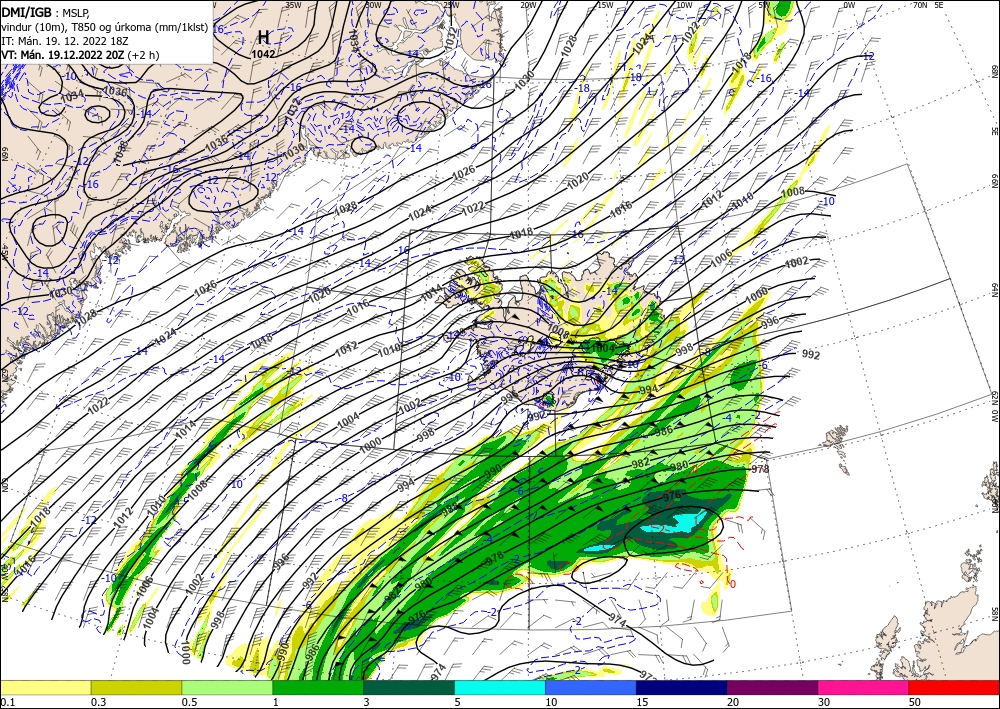
Task: Click the 'H' high-pressure marker over Greenland
Action: click(262, 37)
